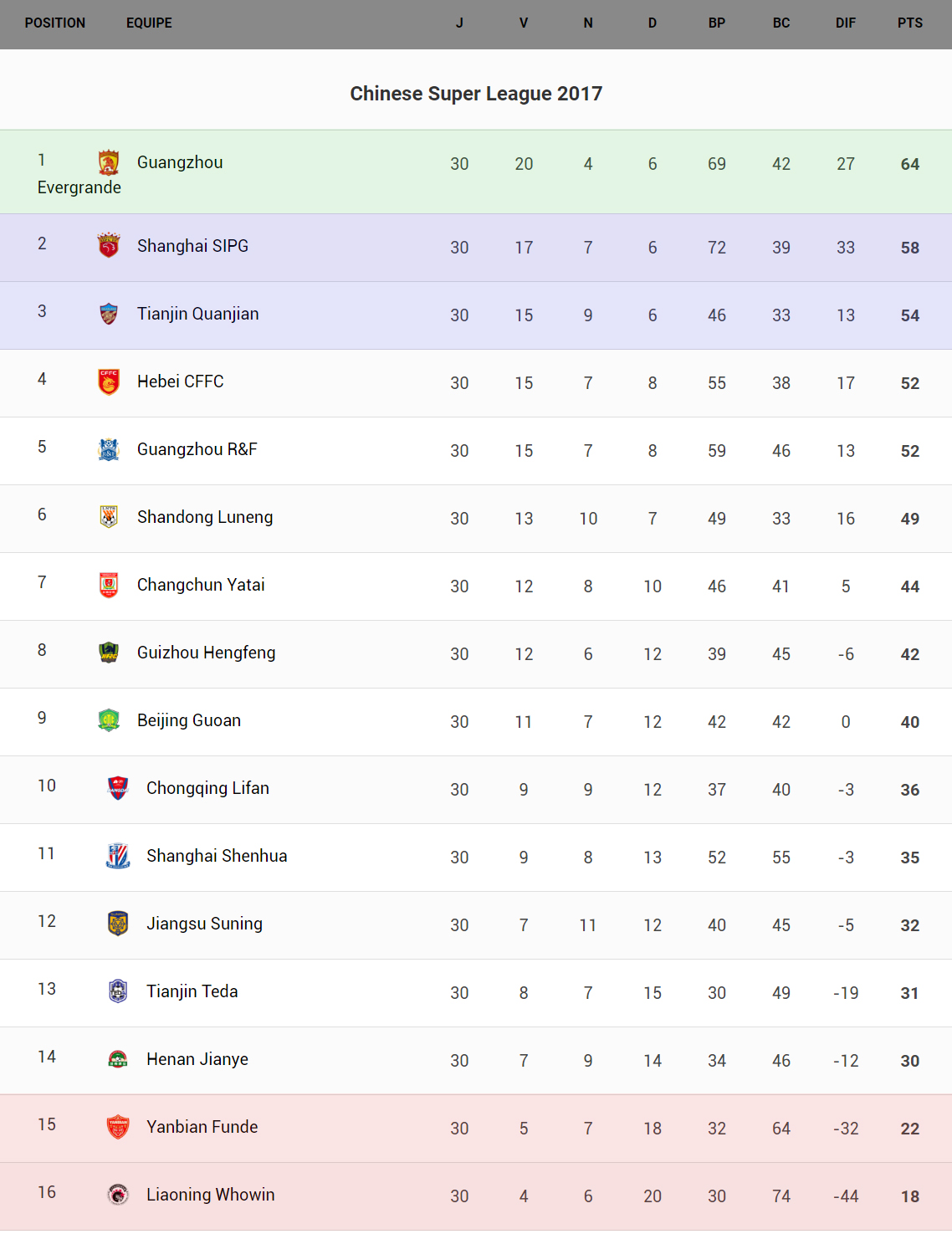
Task: Click the EQUIPE column header
Action: (x=149, y=23)
